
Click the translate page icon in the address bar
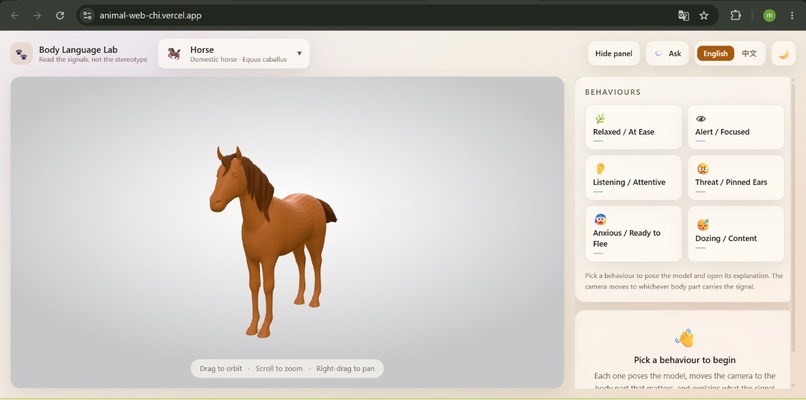click(x=683, y=15)
